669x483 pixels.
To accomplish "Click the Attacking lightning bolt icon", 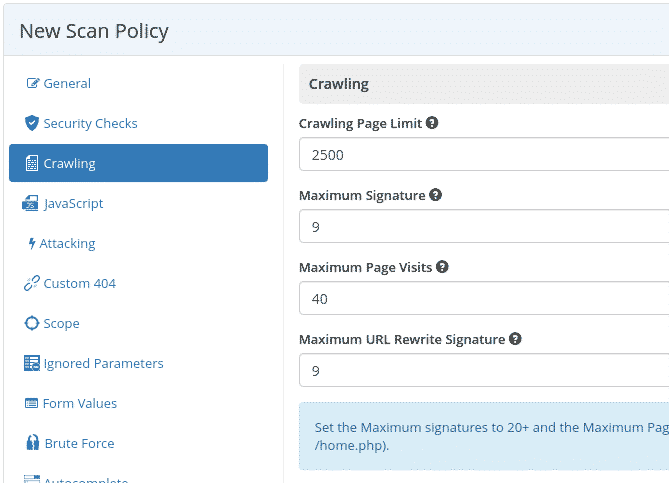I will point(32,244).
